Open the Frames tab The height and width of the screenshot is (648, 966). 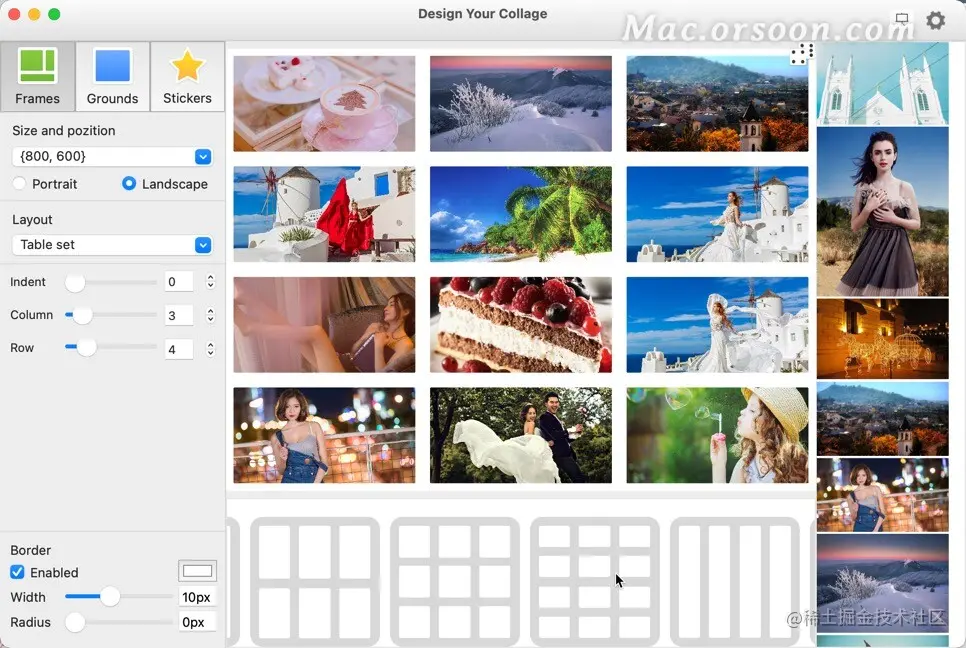point(38,76)
